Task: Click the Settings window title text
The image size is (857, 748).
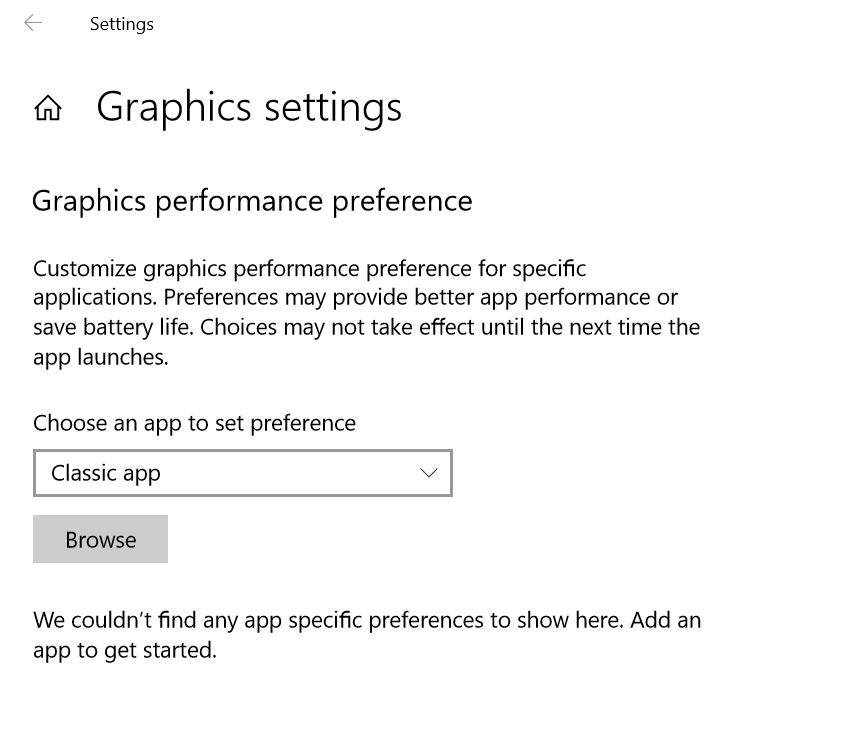Action: [121, 24]
